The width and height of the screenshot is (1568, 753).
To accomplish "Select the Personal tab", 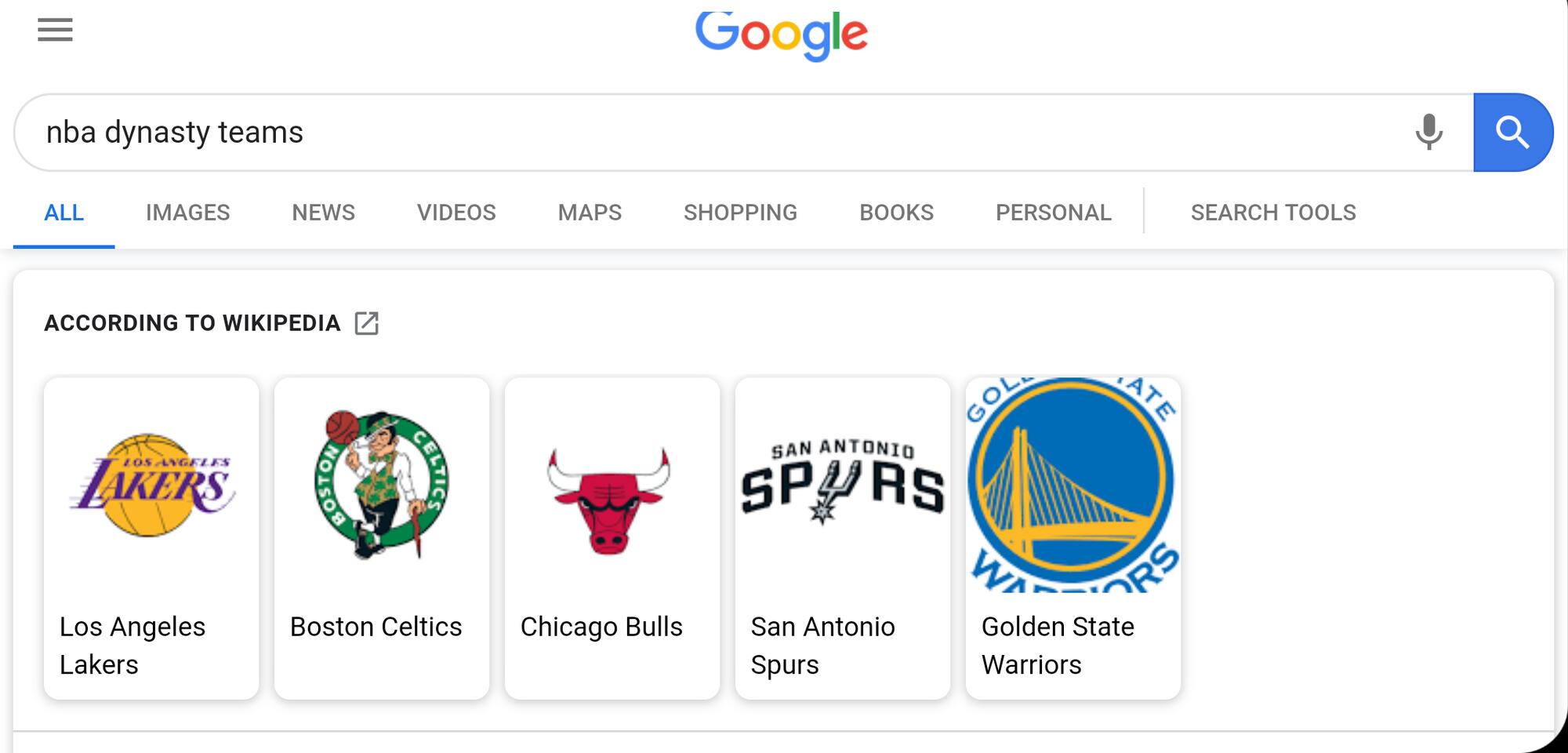I will pyautogui.click(x=1054, y=213).
